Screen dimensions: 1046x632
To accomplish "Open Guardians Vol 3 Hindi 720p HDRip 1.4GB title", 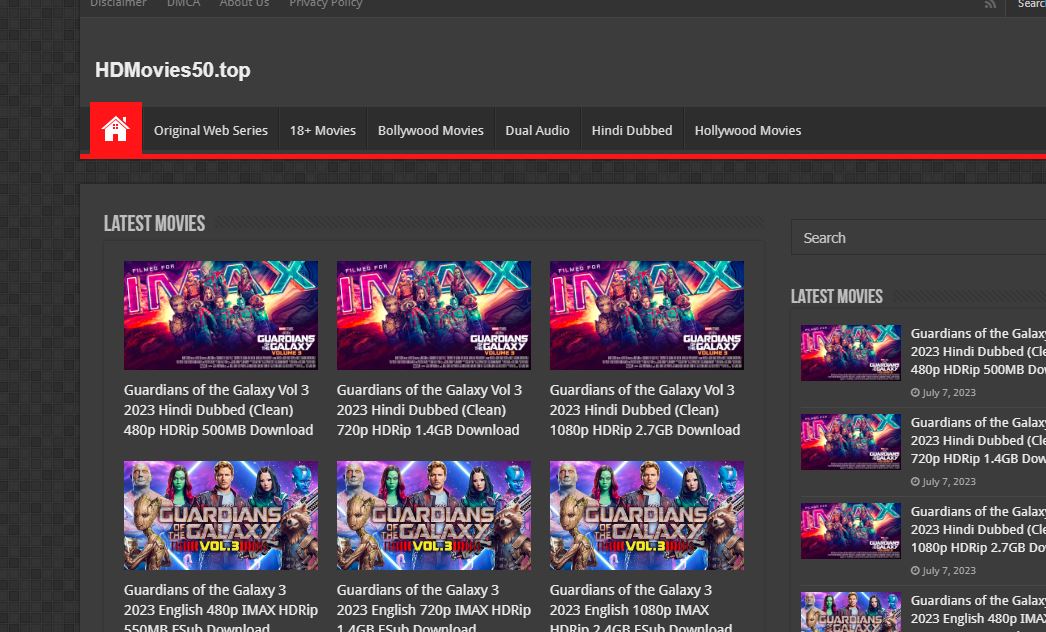I will pos(429,410).
